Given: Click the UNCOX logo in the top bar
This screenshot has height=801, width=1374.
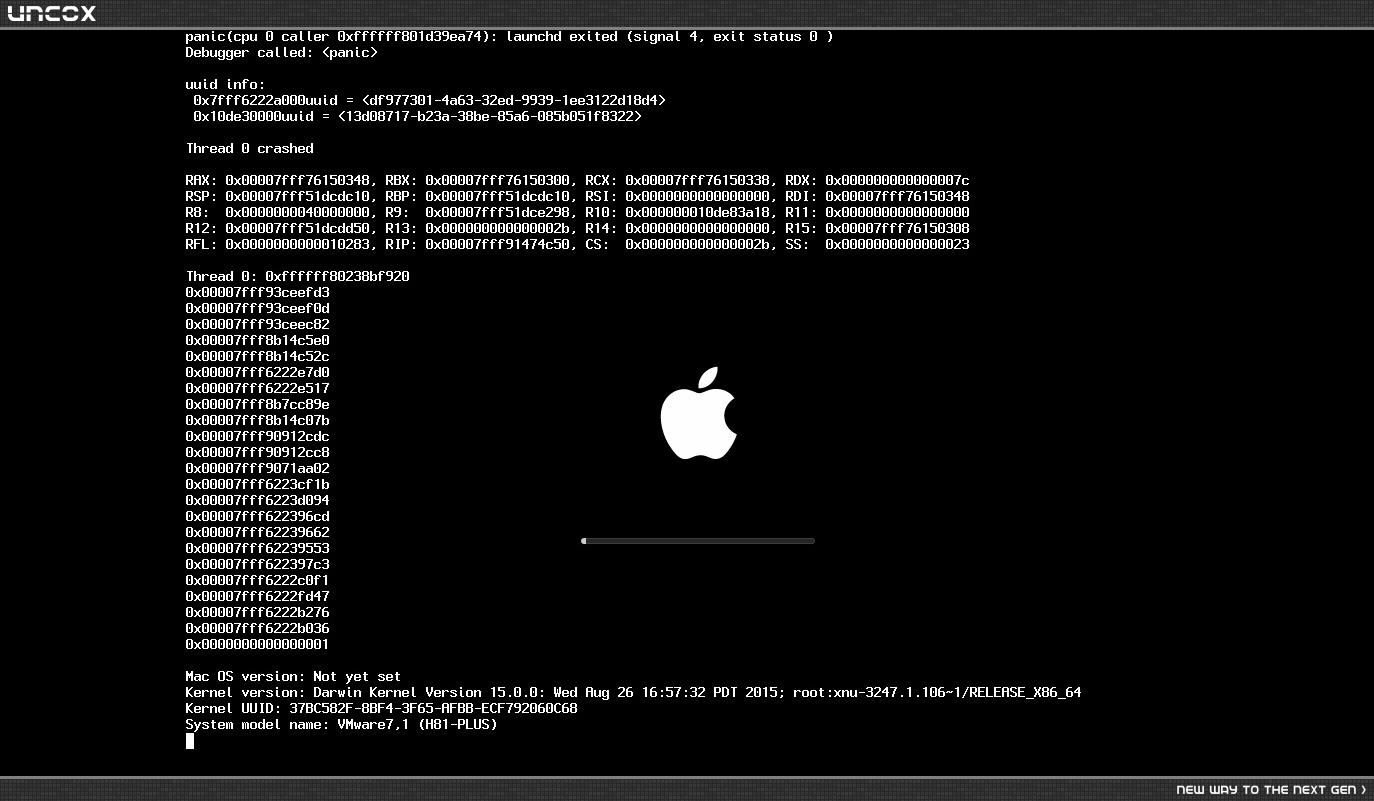Looking at the screenshot, I should point(52,14).
